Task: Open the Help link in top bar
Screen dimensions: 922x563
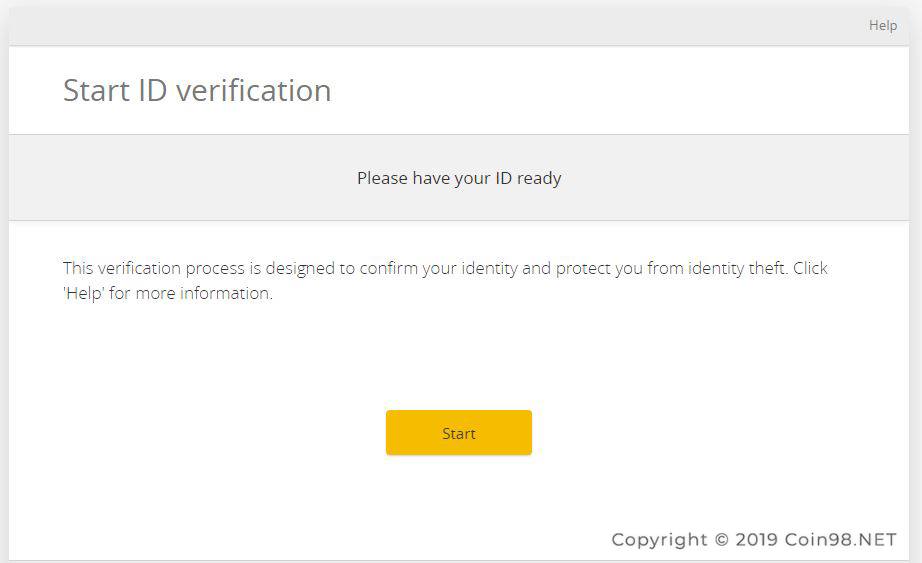Action: [883, 25]
